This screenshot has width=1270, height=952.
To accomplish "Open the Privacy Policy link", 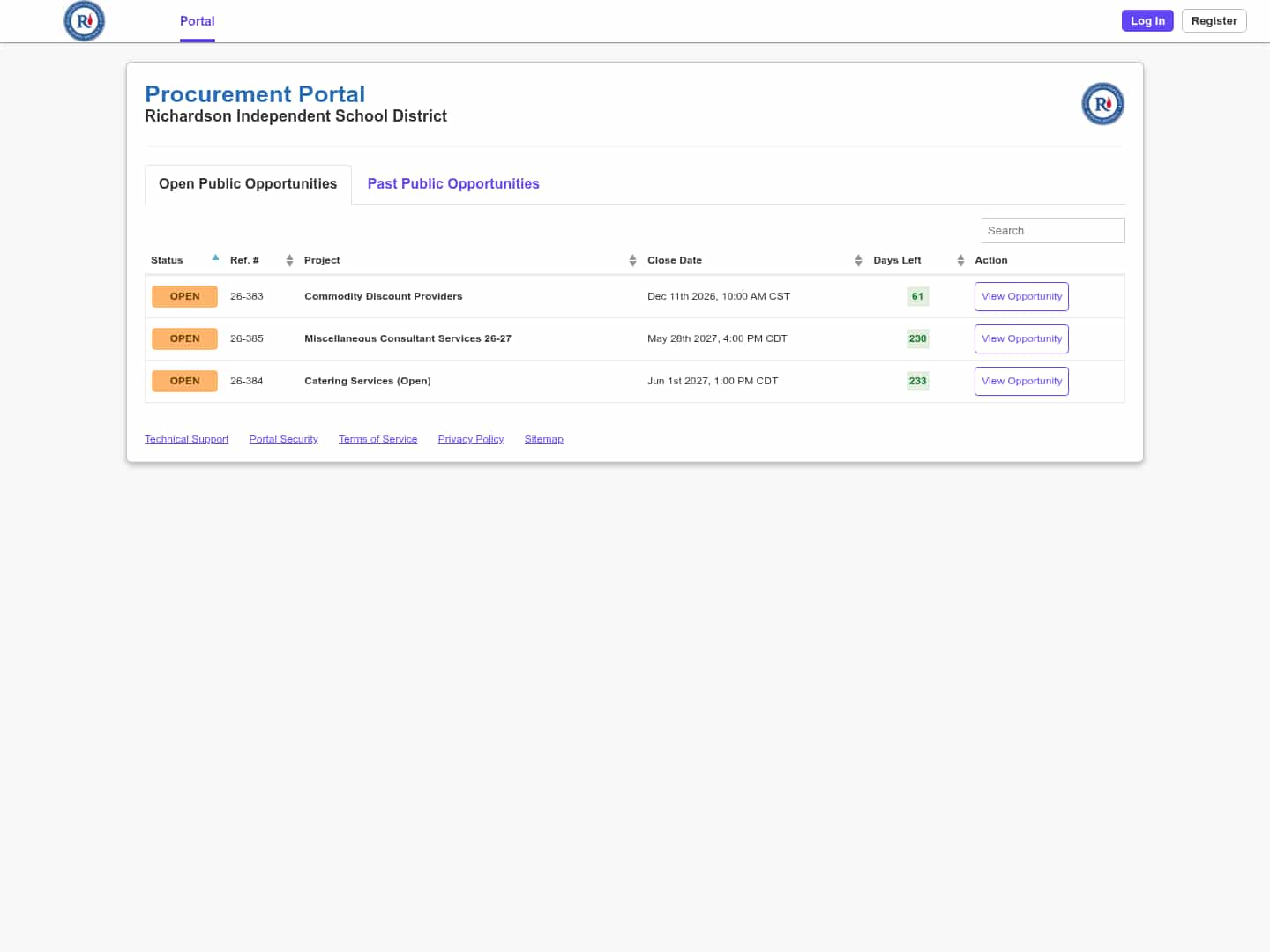I will click(x=471, y=439).
